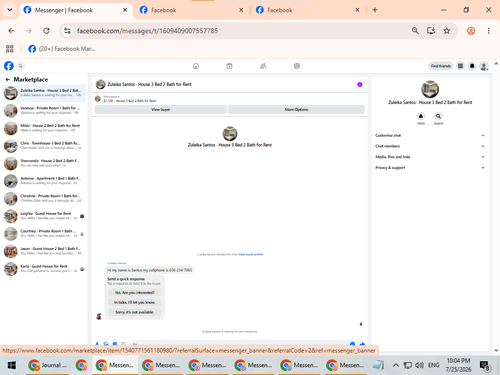Viewport: 500px width, 375px height.
Task: Click browser back arrow
Action: [11, 31]
